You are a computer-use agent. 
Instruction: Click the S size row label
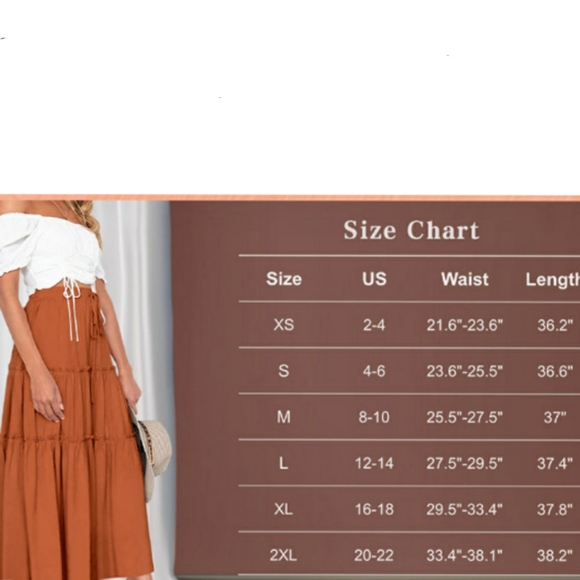pos(284,371)
